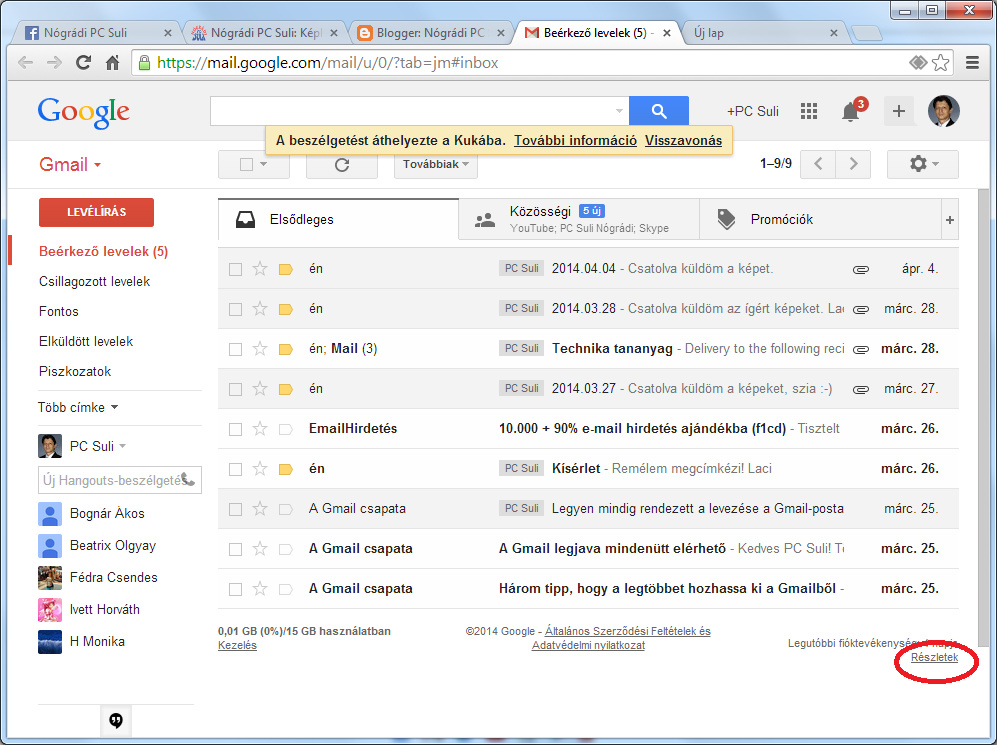
Task: Add a new inbox tab with the plus
Action: click(950, 220)
